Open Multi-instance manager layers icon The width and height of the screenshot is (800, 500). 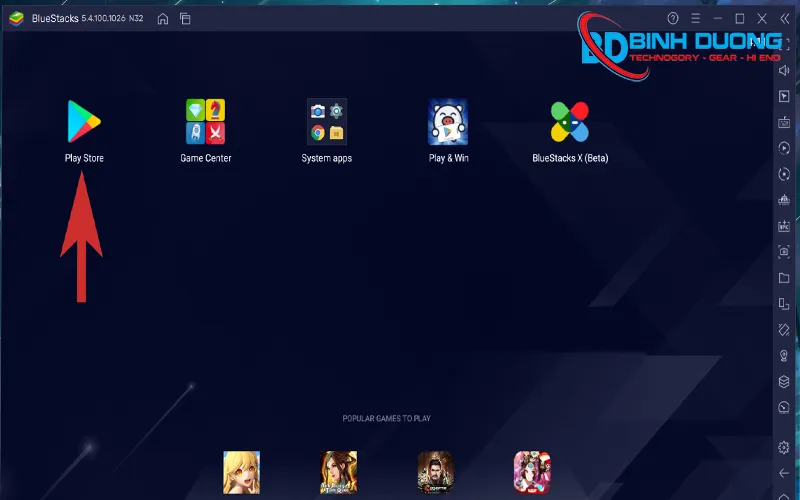784,381
